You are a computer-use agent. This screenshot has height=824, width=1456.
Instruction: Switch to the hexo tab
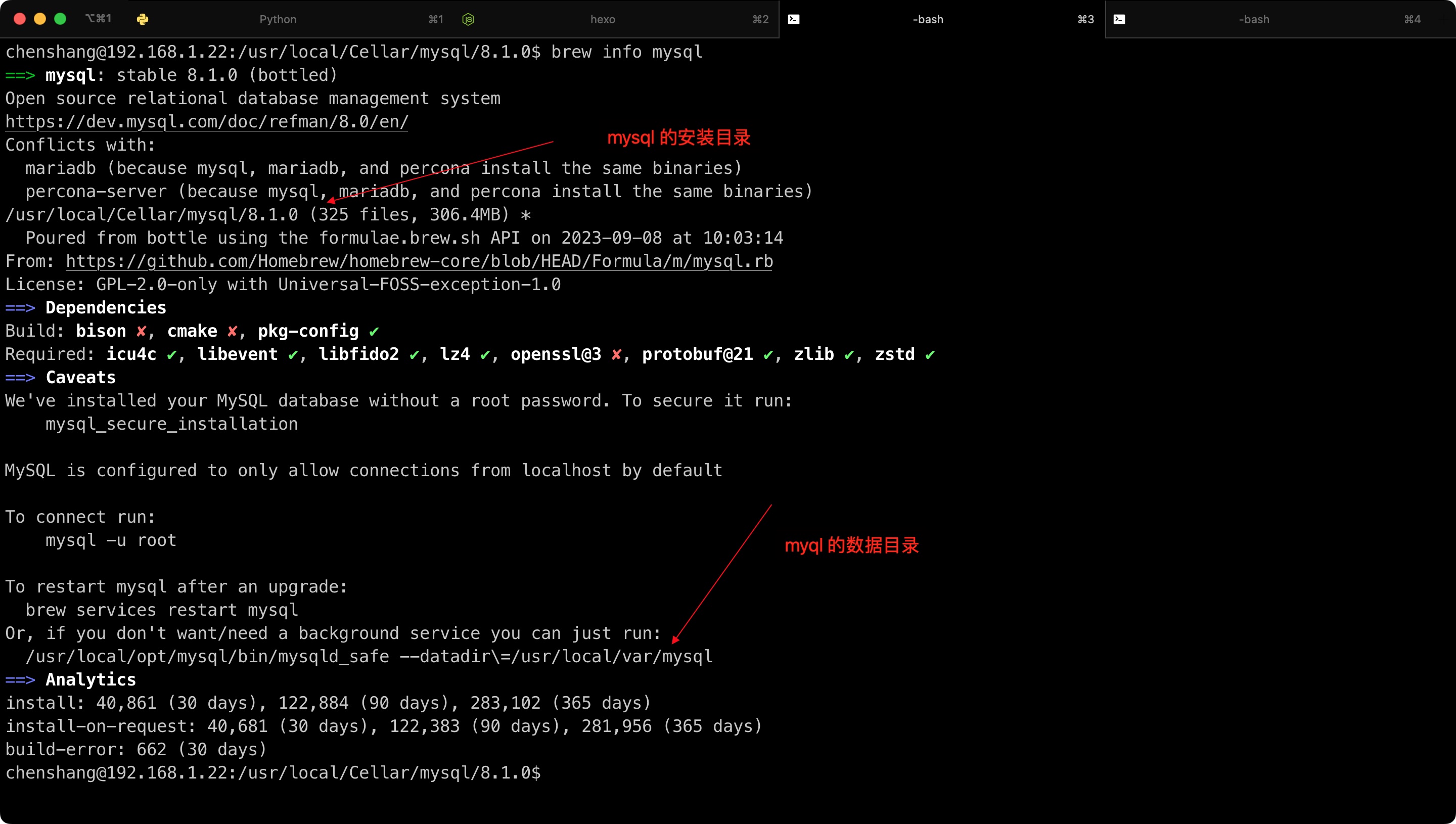click(603, 19)
